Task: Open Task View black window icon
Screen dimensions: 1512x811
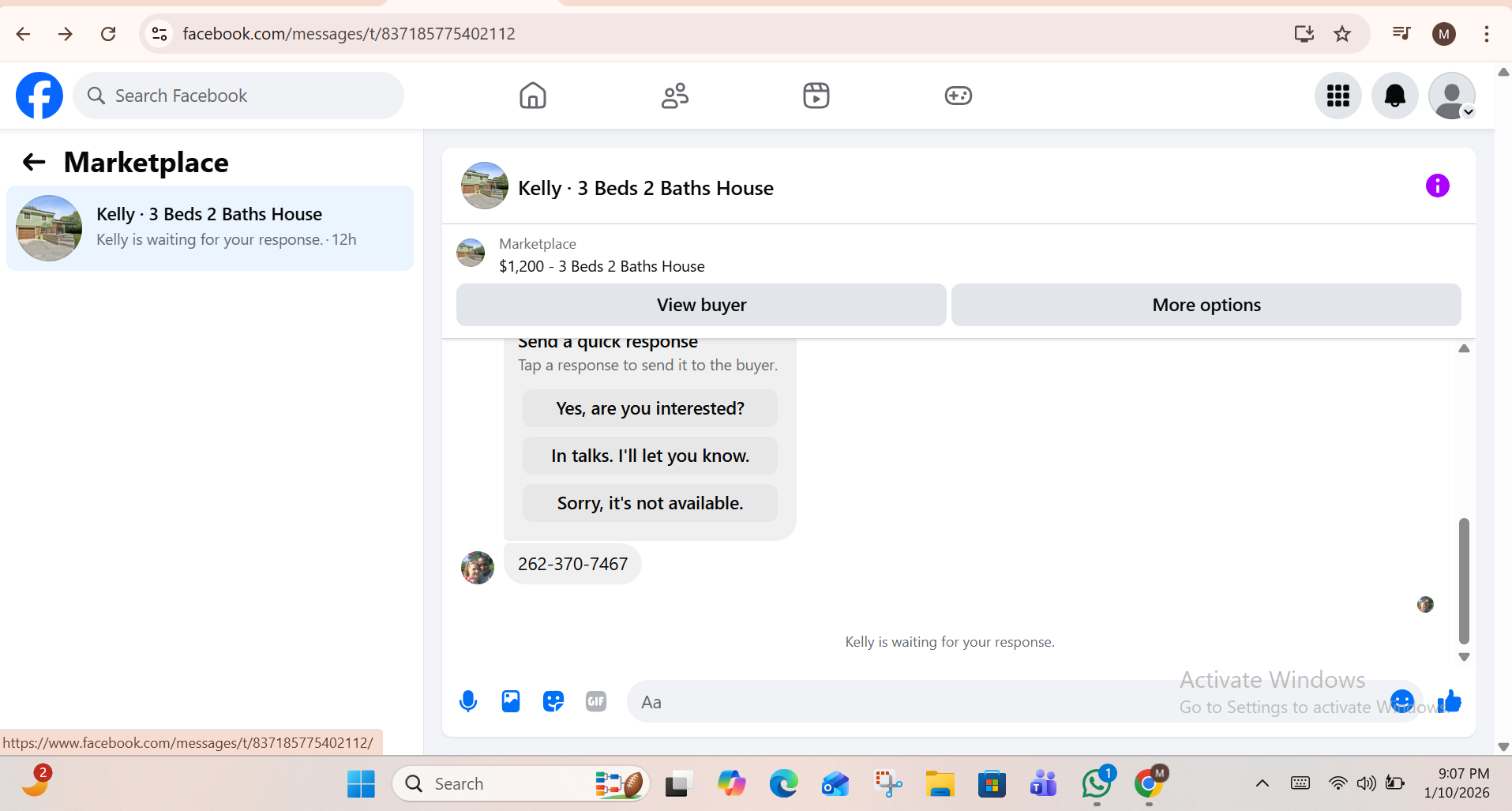Action: click(678, 783)
